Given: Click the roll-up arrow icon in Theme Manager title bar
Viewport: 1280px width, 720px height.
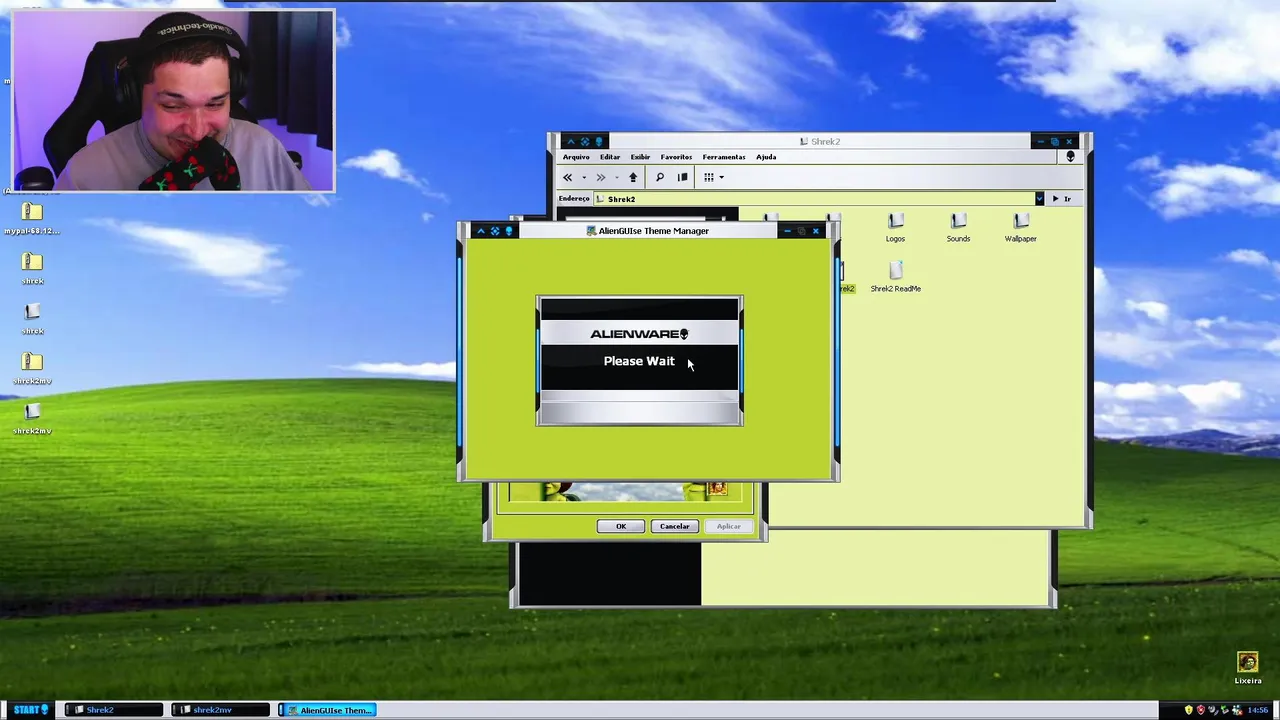Looking at the screenshot, I should tap(480, 231).
